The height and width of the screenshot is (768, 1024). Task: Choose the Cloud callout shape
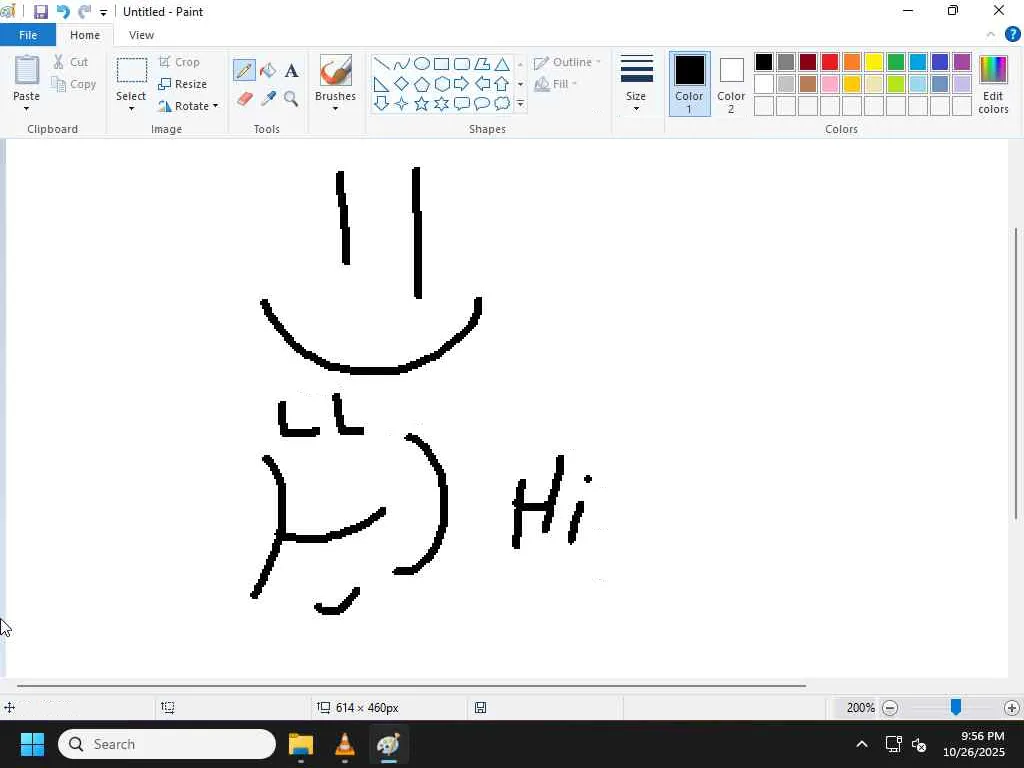pyautogui.click(x=502, y=103)
